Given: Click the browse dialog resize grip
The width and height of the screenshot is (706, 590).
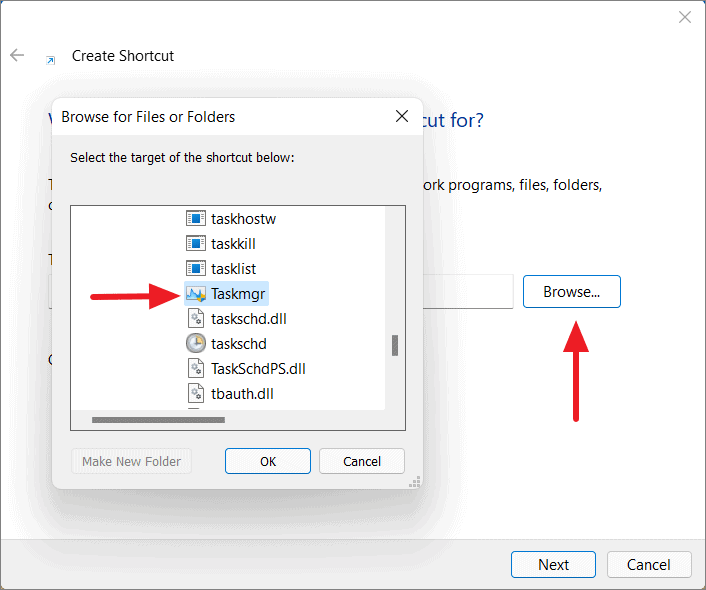Looking at the screenshot, I should (415, 481).
